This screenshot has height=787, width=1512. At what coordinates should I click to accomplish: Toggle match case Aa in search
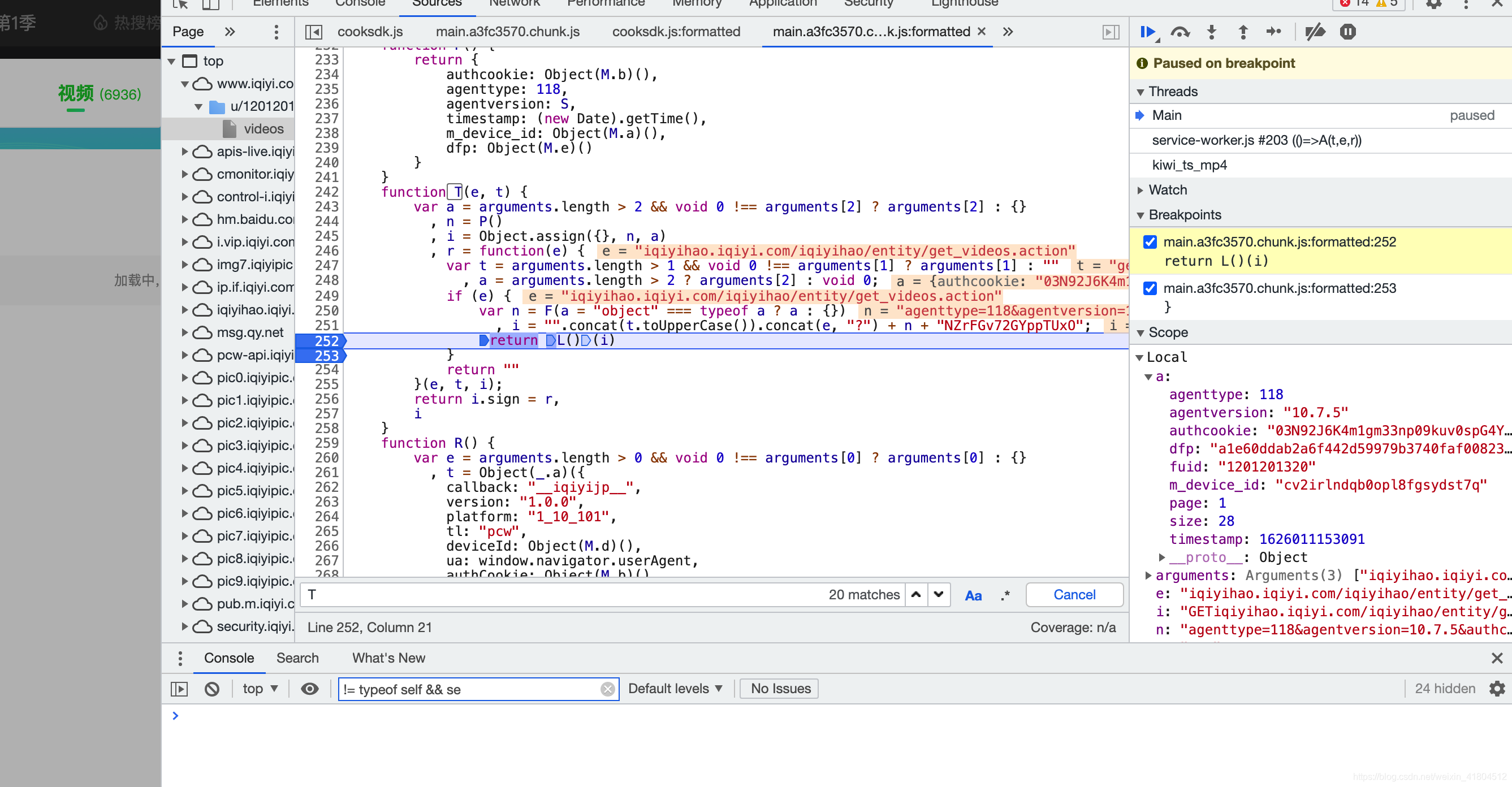point(973,595)
